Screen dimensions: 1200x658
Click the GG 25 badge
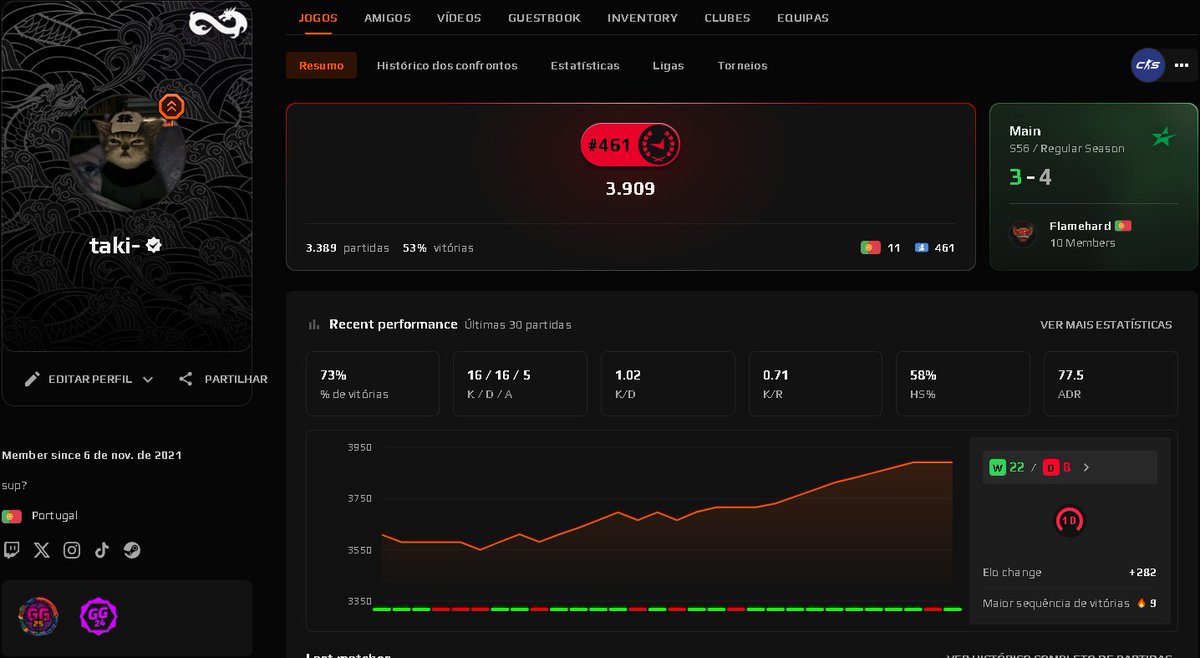point(38,616)
